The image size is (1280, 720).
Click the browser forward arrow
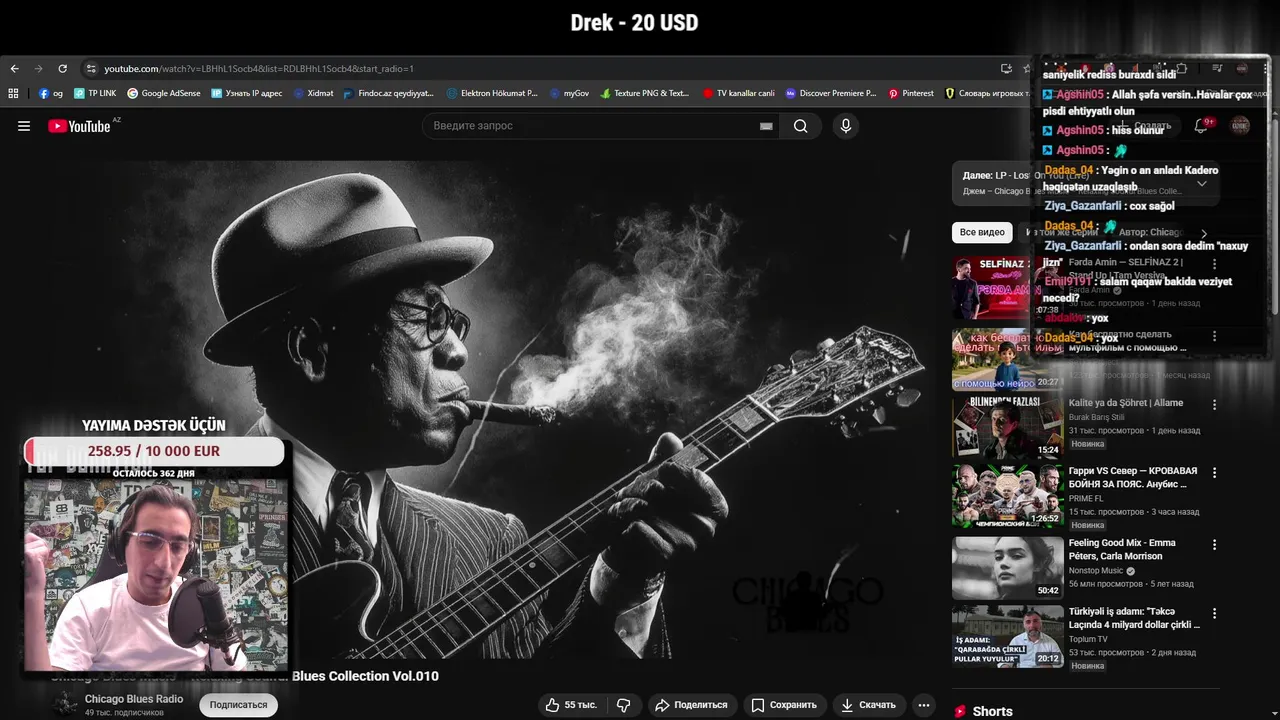point(38,69)
